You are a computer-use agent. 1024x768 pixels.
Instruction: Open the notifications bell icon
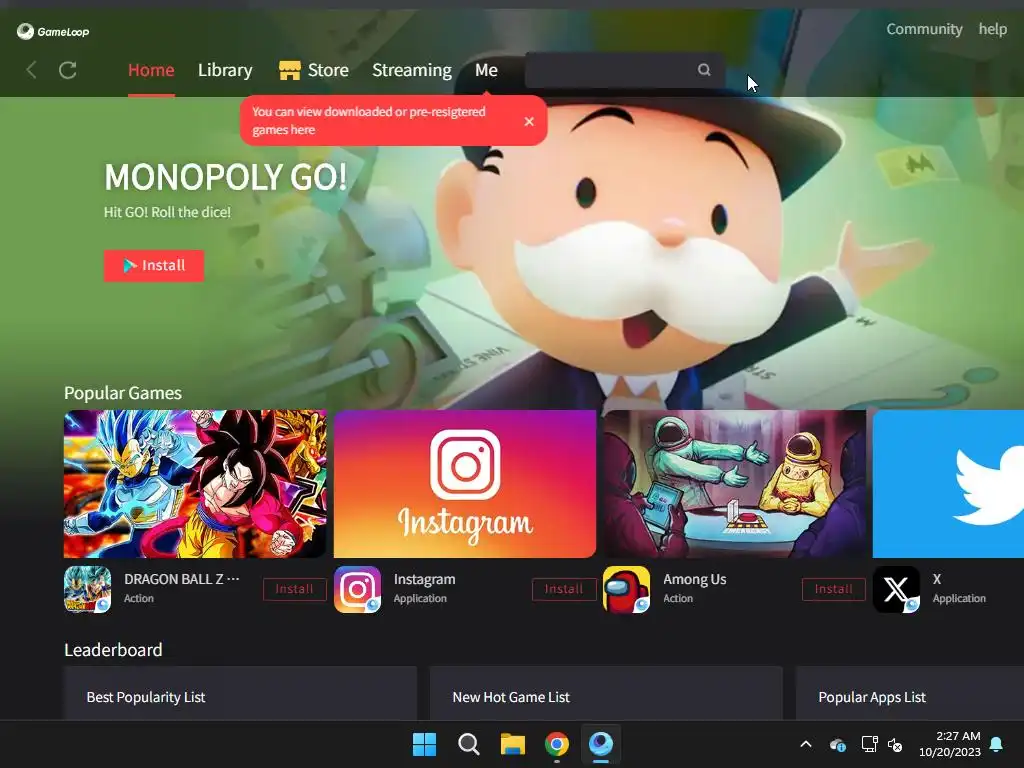click(997, 744)
